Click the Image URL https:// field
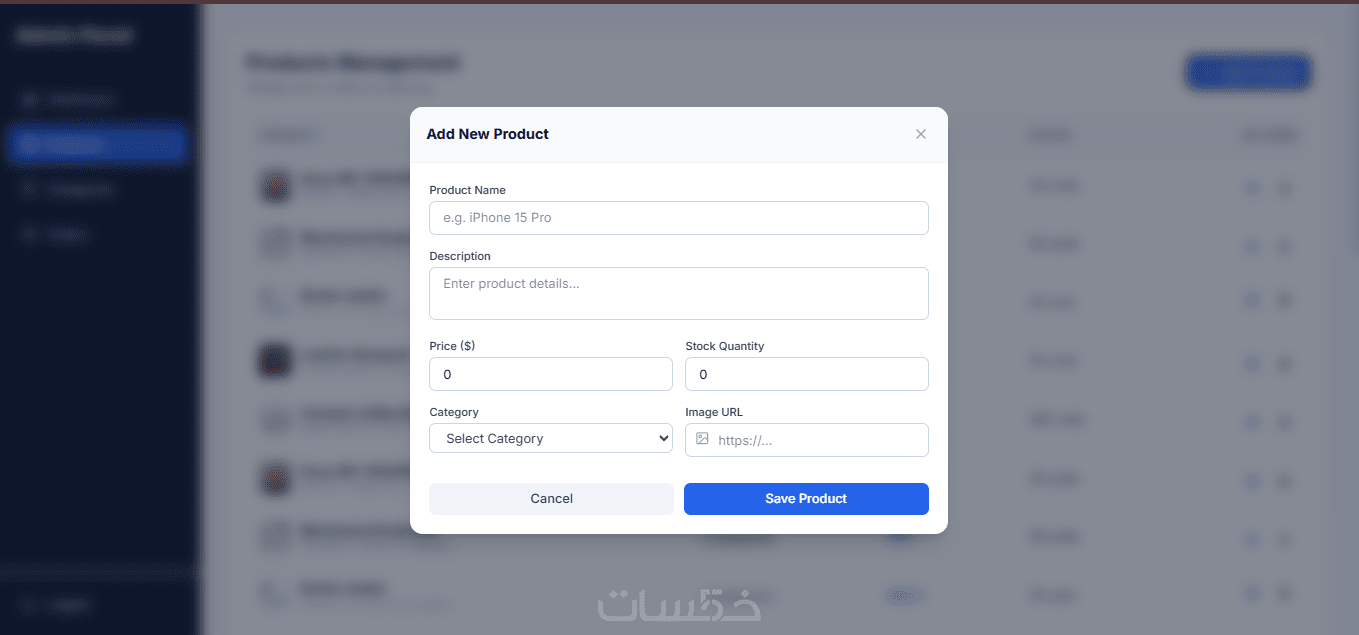The image size is (1359, 635). coord(807,440)
